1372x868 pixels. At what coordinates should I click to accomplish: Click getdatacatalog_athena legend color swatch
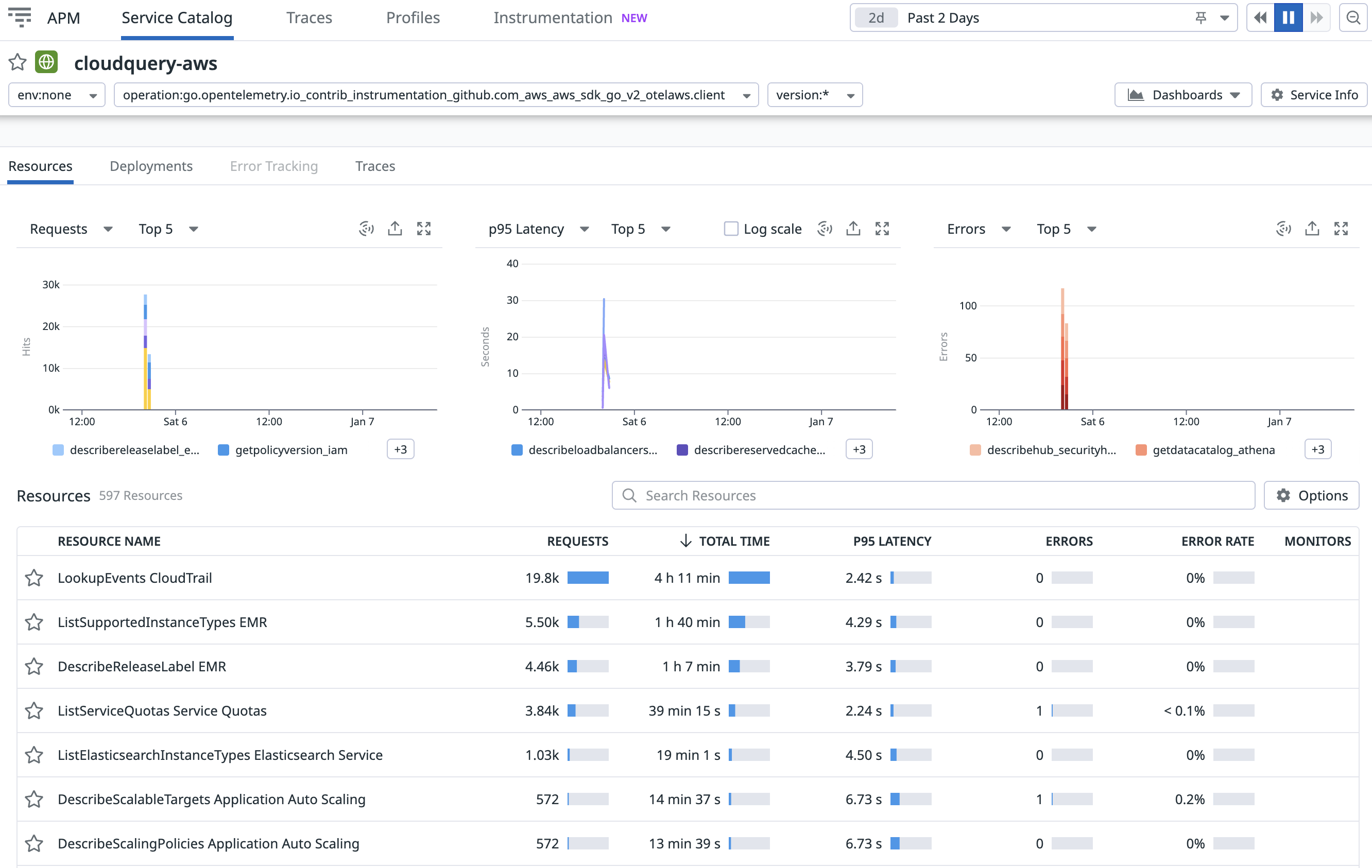(x=1141, y=450)
